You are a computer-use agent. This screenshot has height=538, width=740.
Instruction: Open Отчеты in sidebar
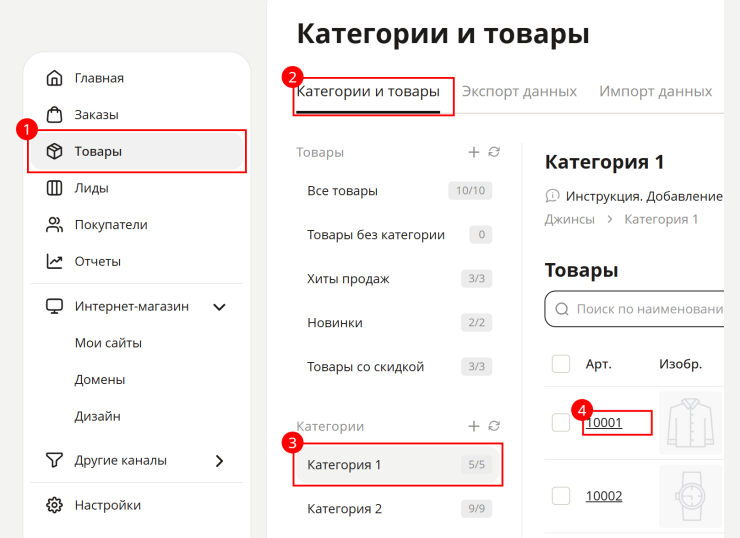coord(137,261)
